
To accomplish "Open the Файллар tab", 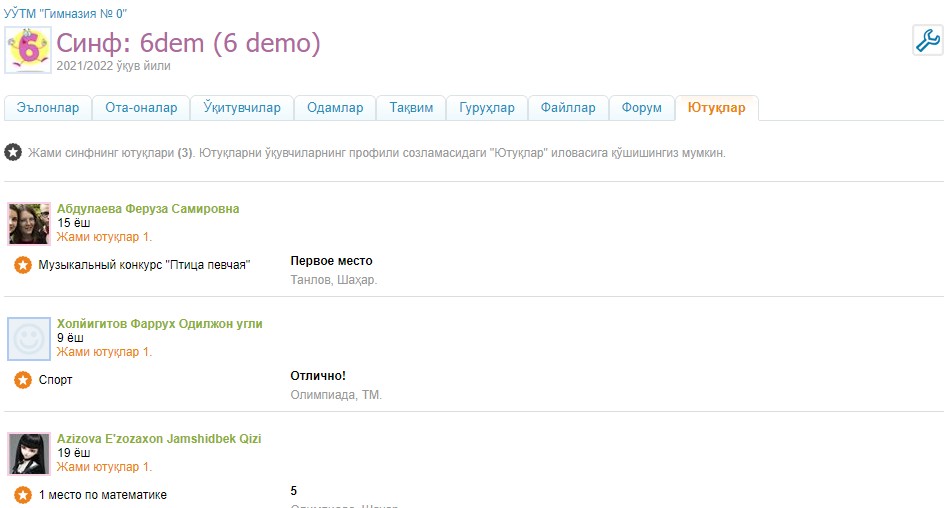I will point(568,108).
